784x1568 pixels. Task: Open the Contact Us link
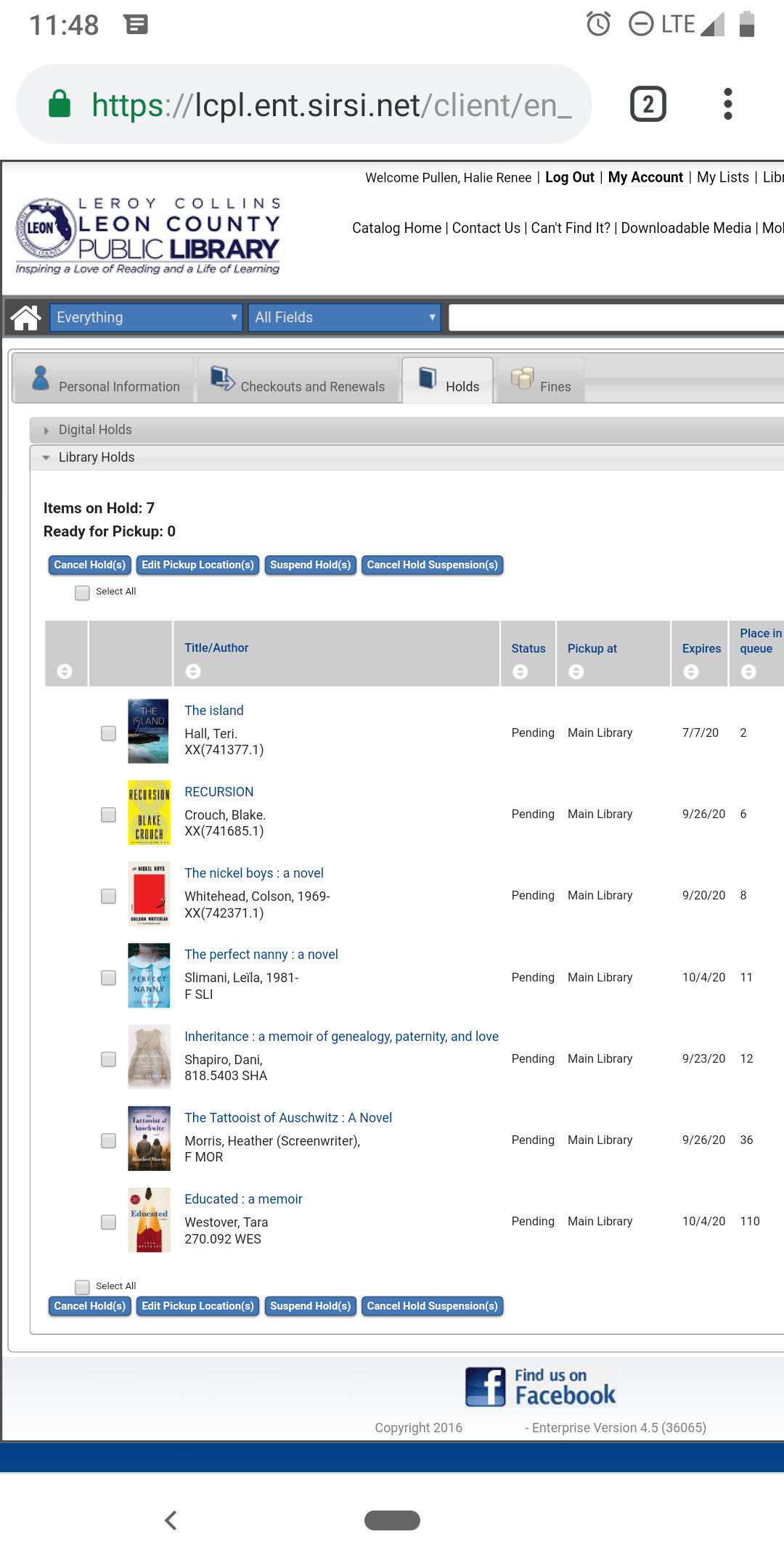pos(486,228)
